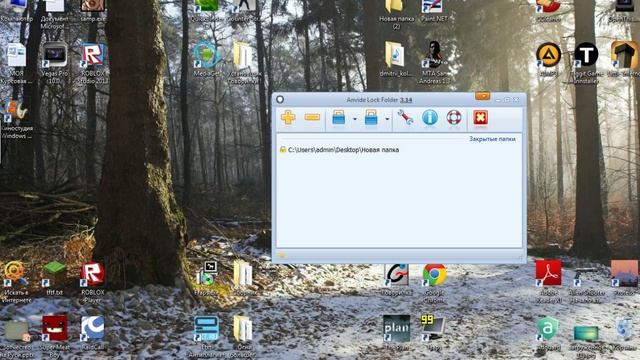Image resolution: width=640 pixels, height=360 pixels.
Task: Select the MediaGet desktop shortcut
Action: (x=207, y=60)
